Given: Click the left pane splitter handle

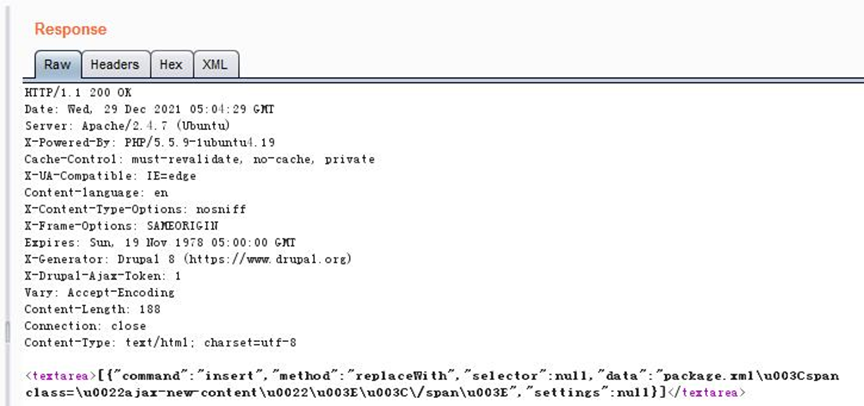Looking at the screenshot, I should pyautogui.click(x=7, y=331).
